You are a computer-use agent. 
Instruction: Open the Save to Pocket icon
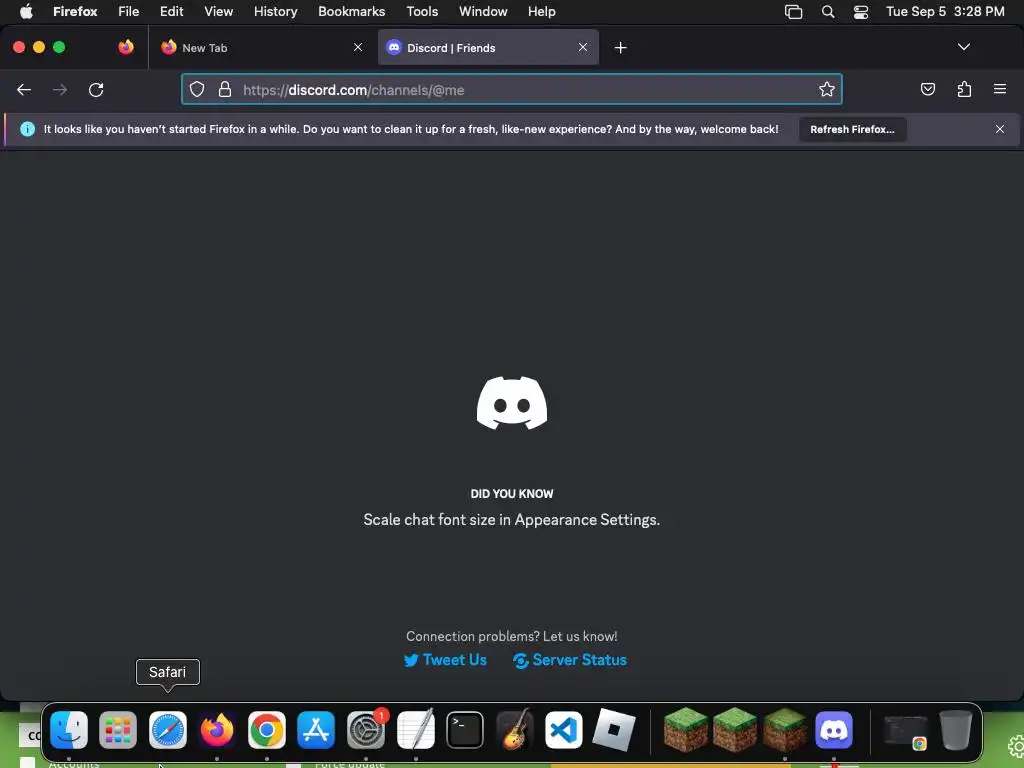[x=927, y=89]
